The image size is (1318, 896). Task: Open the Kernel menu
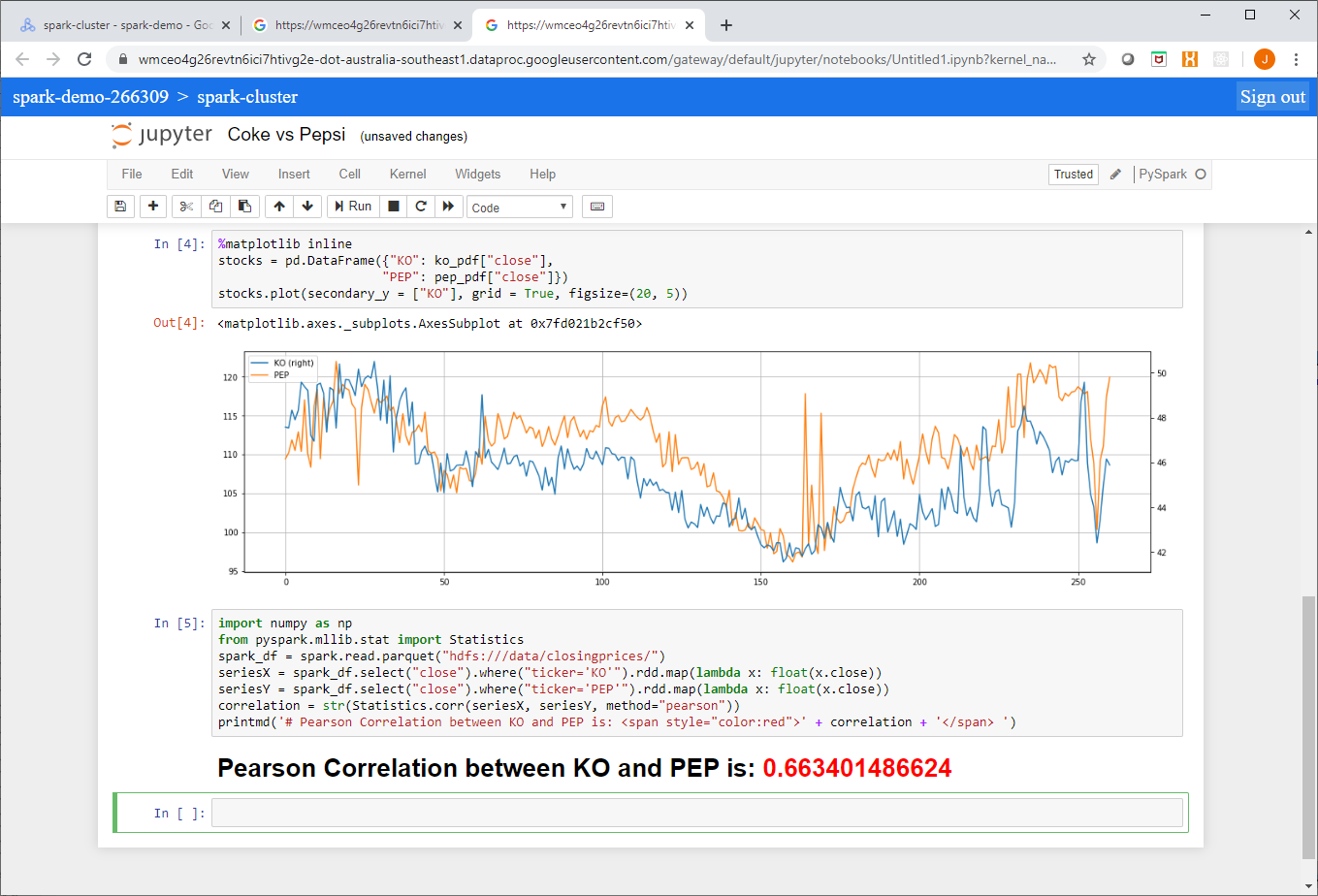[408, 175]
